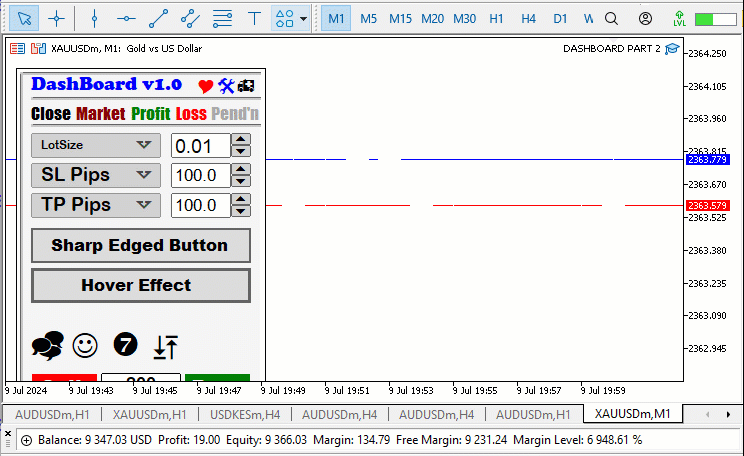Click the green connection status bar

click(715, 19)
